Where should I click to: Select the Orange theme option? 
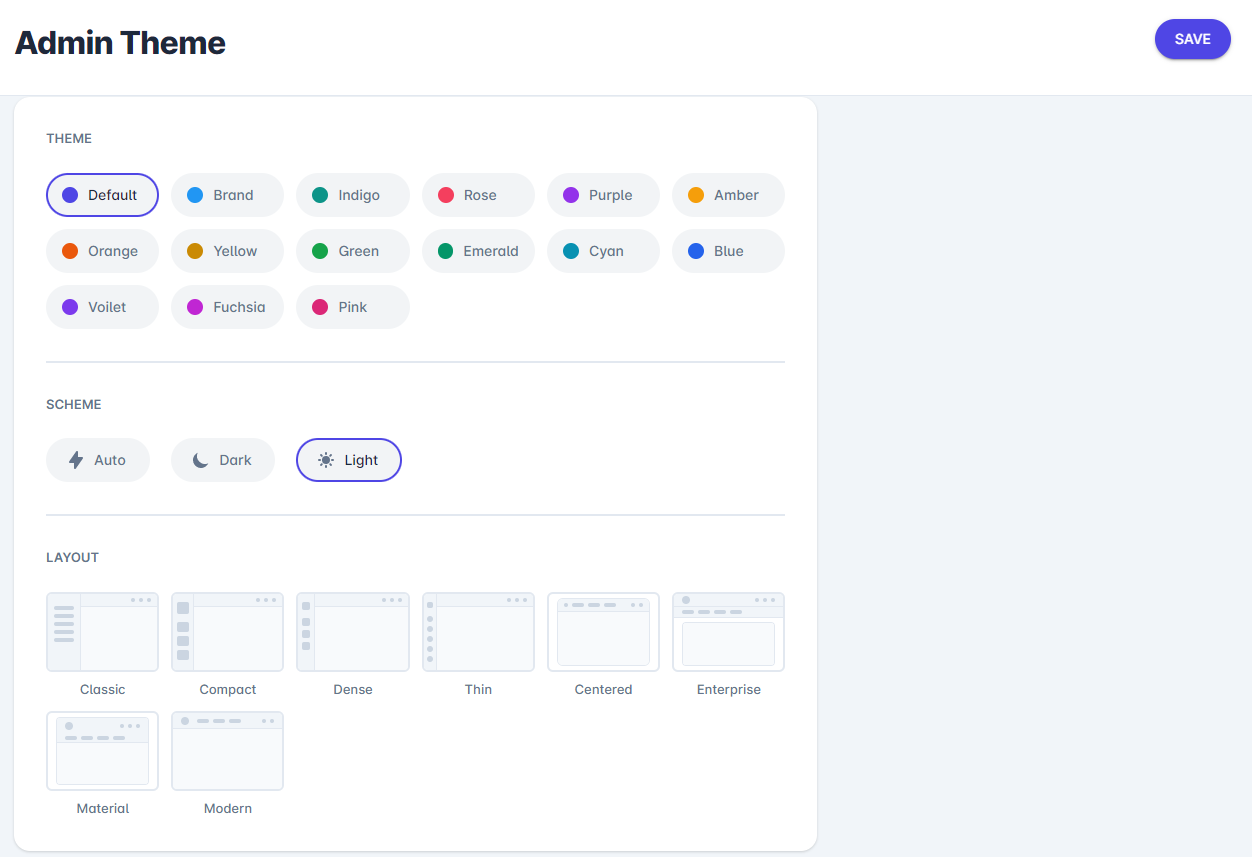102,251
